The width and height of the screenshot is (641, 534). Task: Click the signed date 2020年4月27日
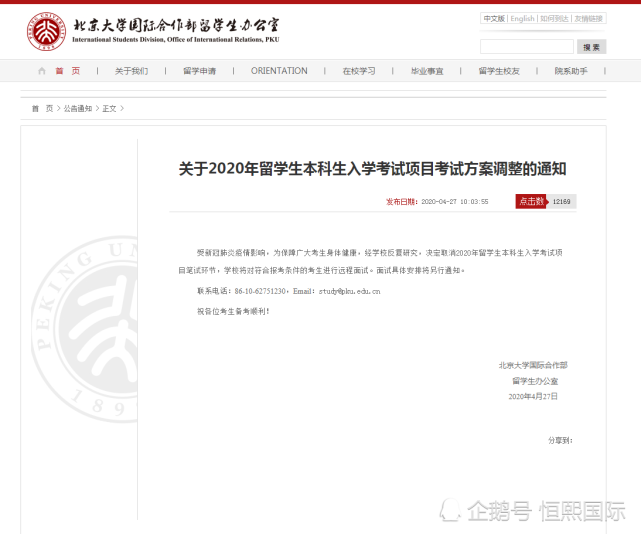coord(533,396)
